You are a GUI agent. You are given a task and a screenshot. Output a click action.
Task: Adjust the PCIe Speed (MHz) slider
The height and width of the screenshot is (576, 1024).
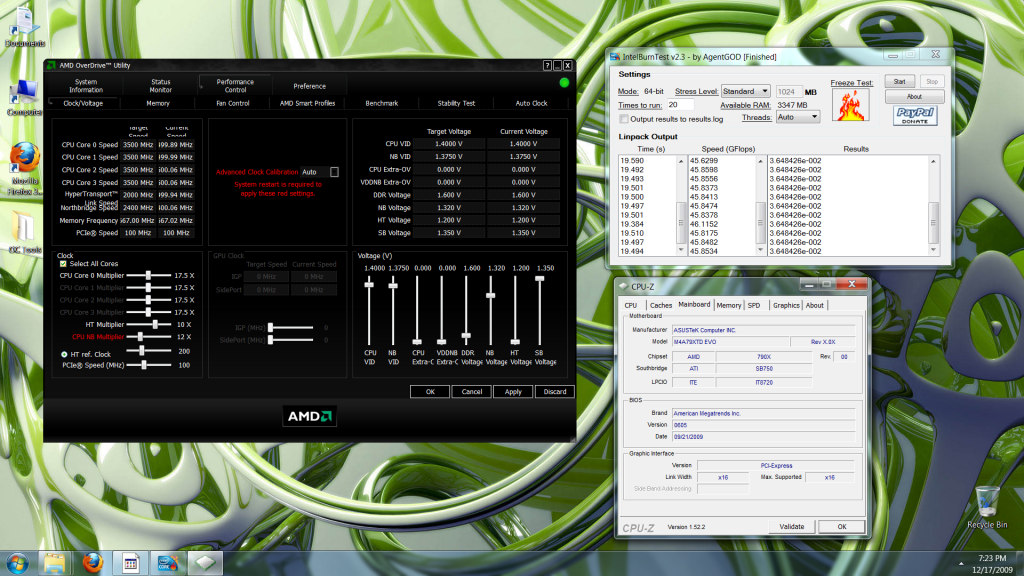point(149,365)
